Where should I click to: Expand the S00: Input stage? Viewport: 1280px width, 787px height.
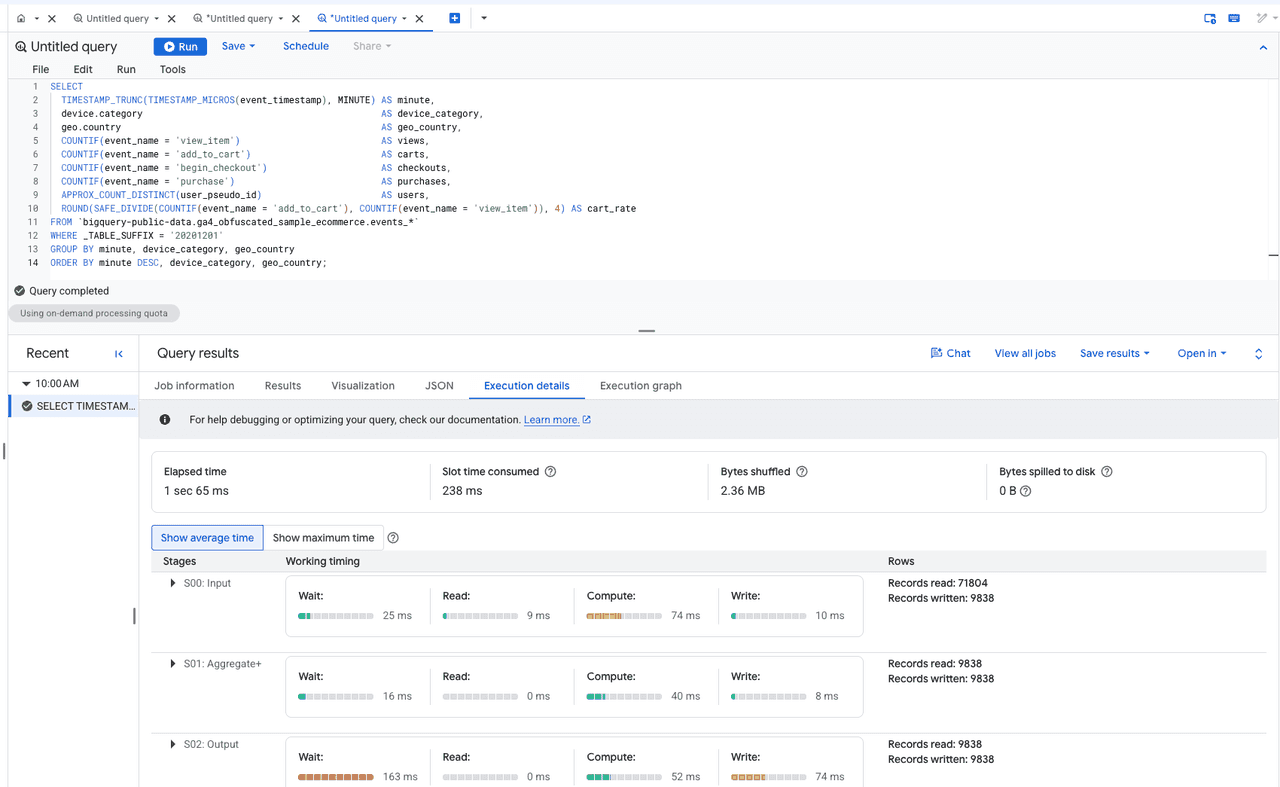[x=173, y=583]
